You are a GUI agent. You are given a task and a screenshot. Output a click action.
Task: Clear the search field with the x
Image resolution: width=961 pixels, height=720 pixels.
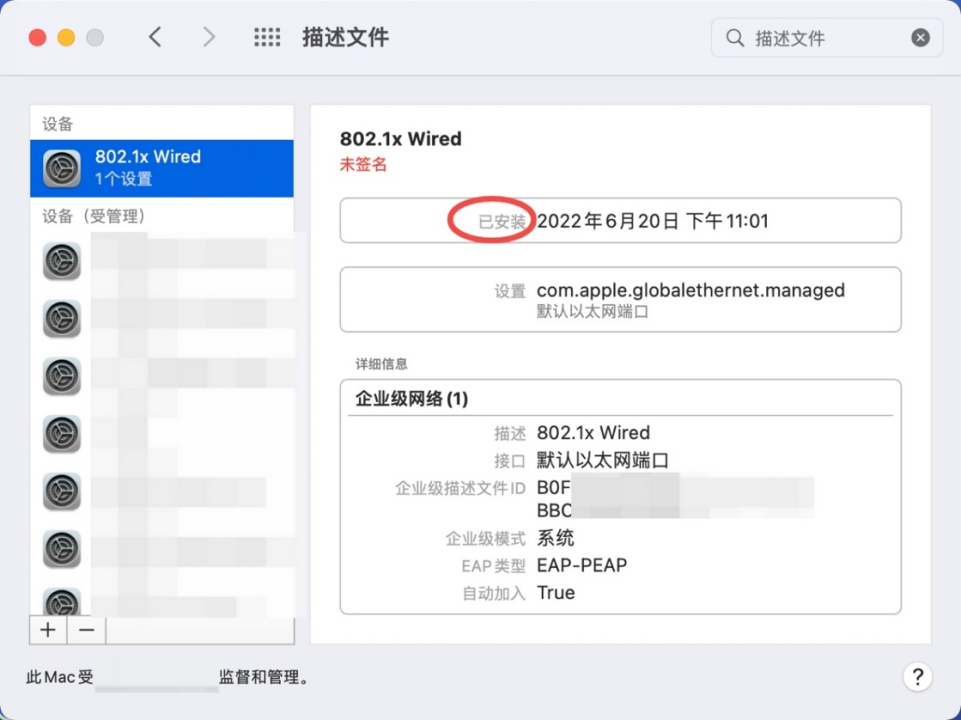920,38
